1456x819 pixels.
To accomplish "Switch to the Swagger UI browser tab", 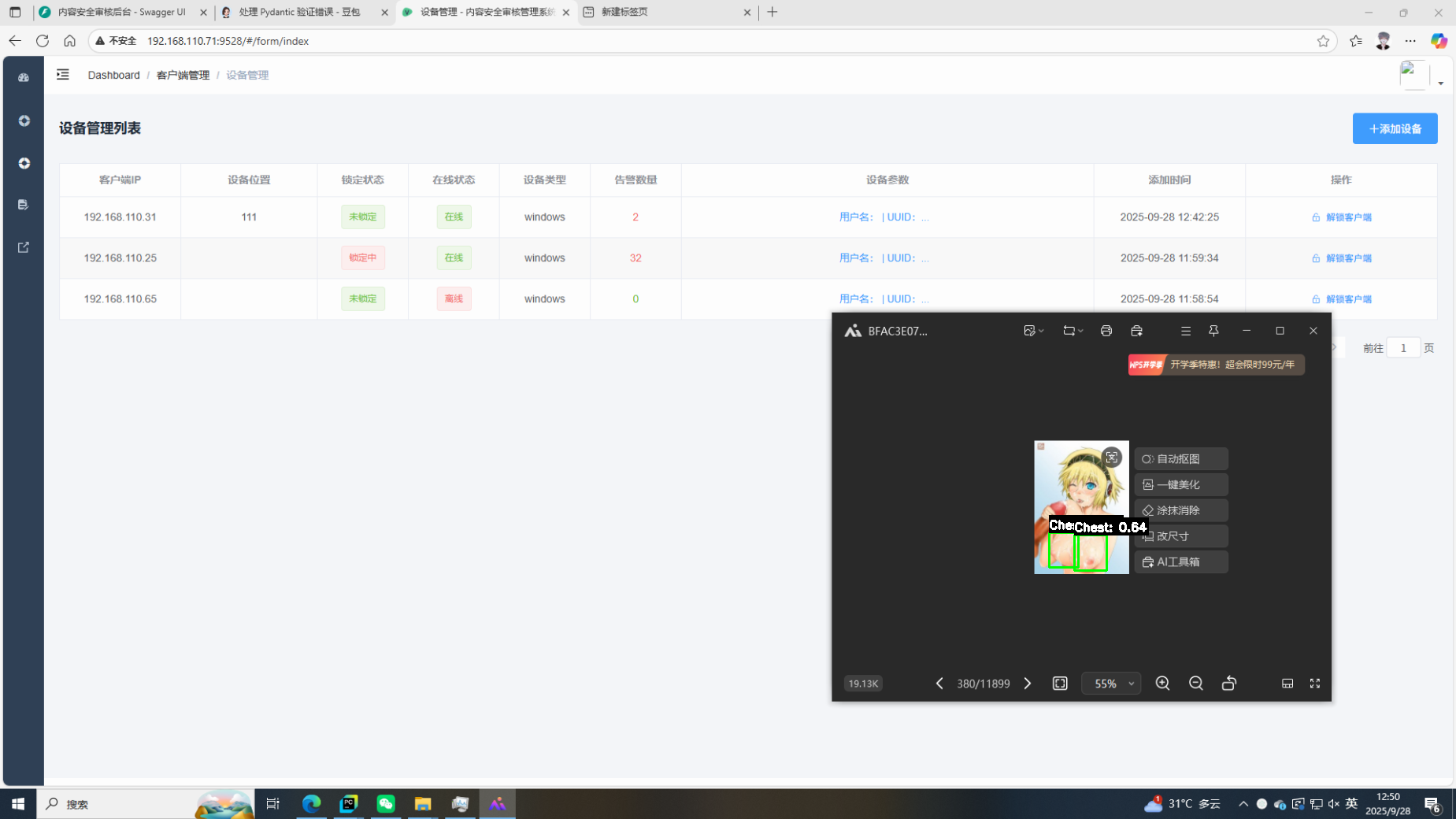I will coord(121,12).
